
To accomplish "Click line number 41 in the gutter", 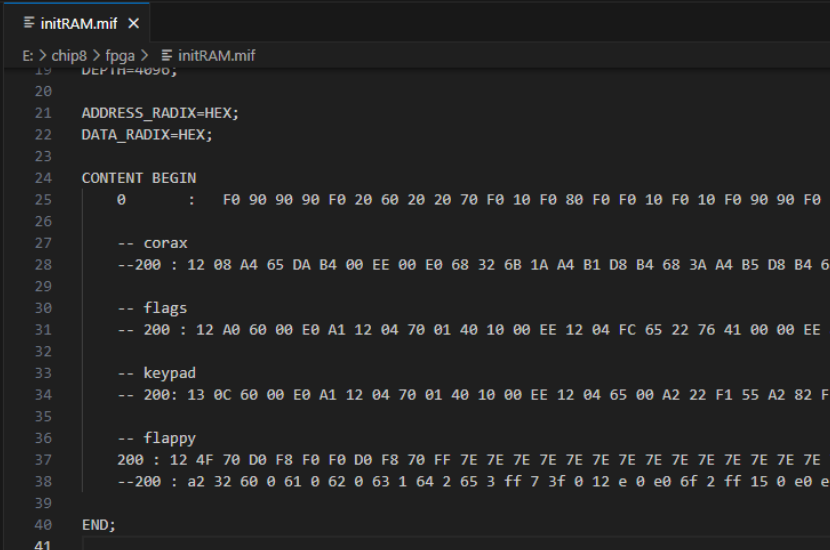I will pos(42,545).
